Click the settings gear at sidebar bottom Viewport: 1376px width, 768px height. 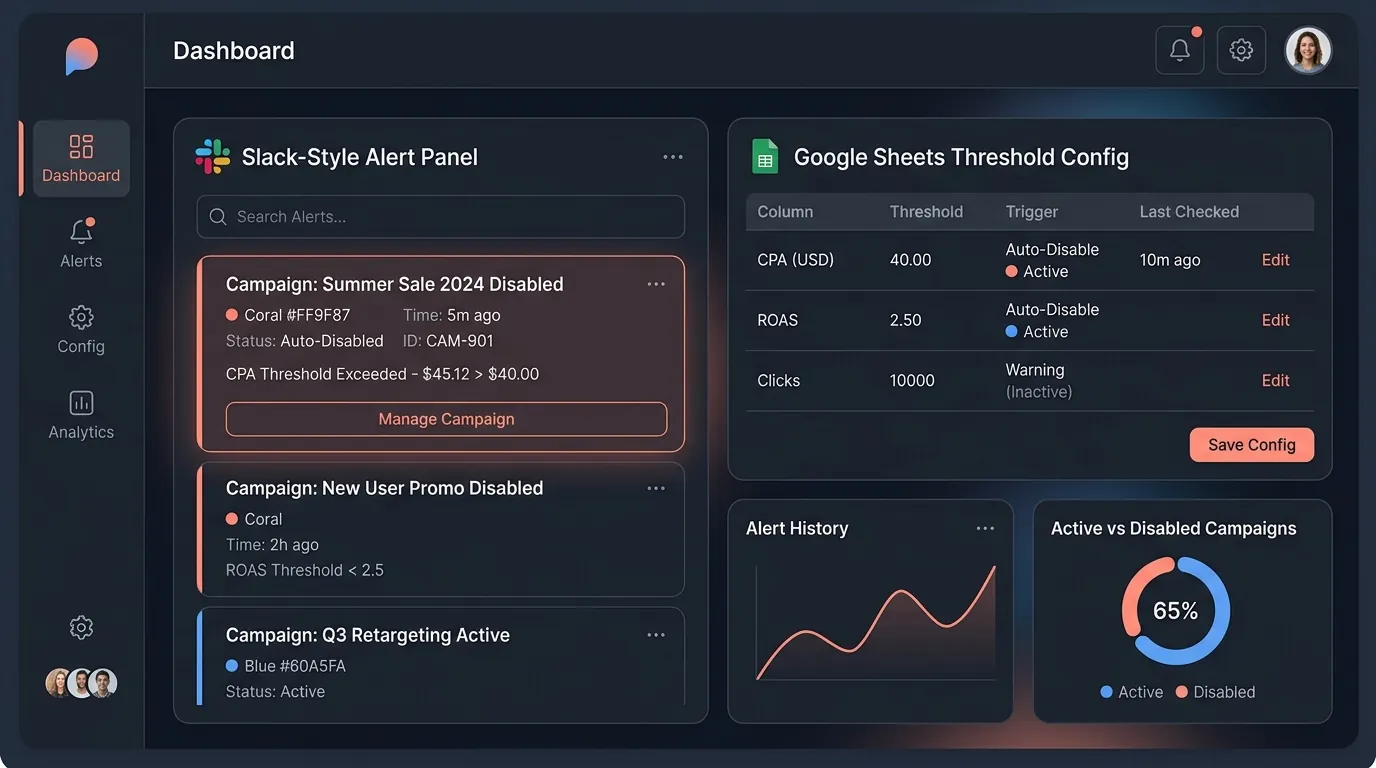(x=81, y=627)
